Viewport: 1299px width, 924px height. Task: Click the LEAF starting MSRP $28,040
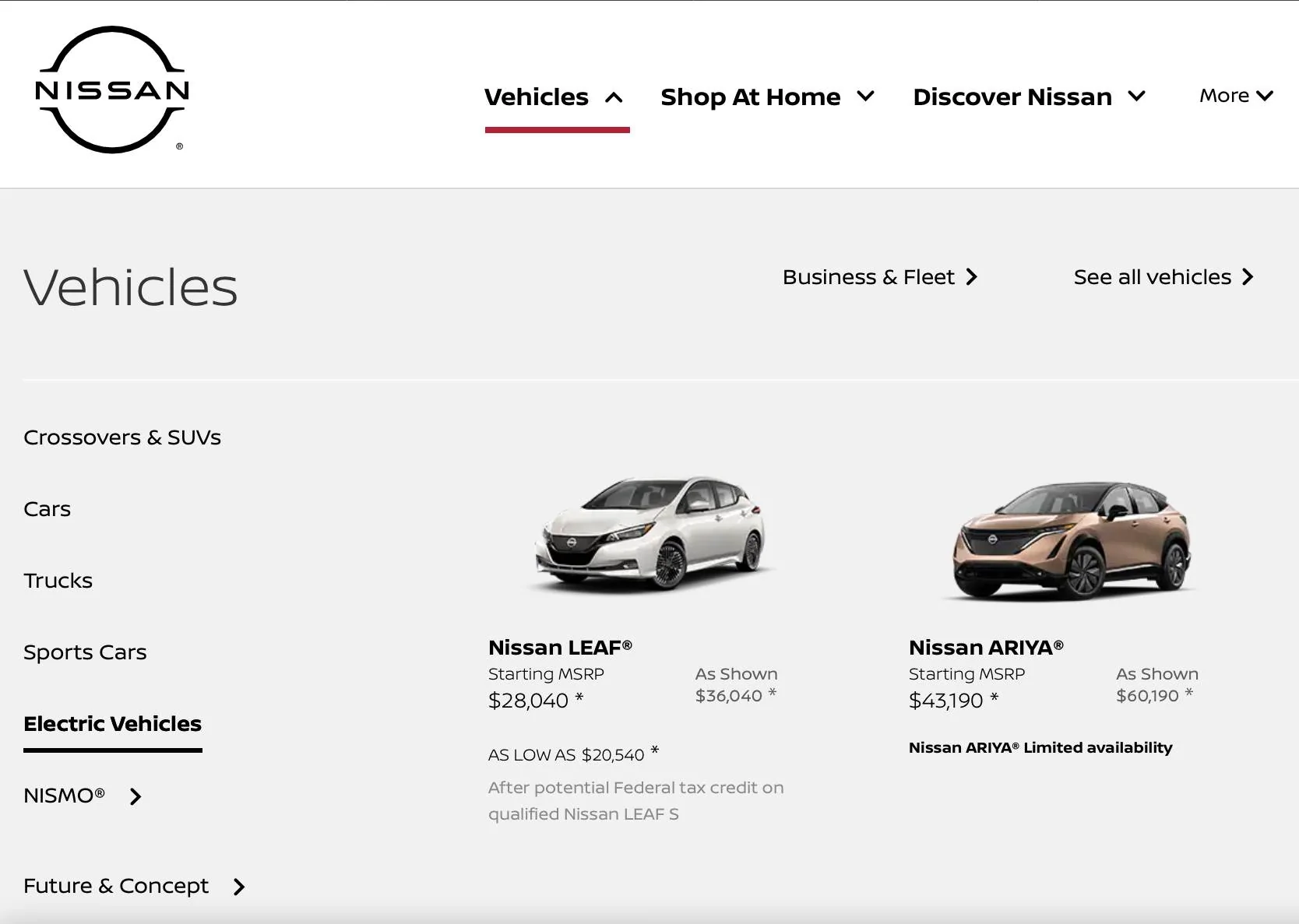coord(528,701)
